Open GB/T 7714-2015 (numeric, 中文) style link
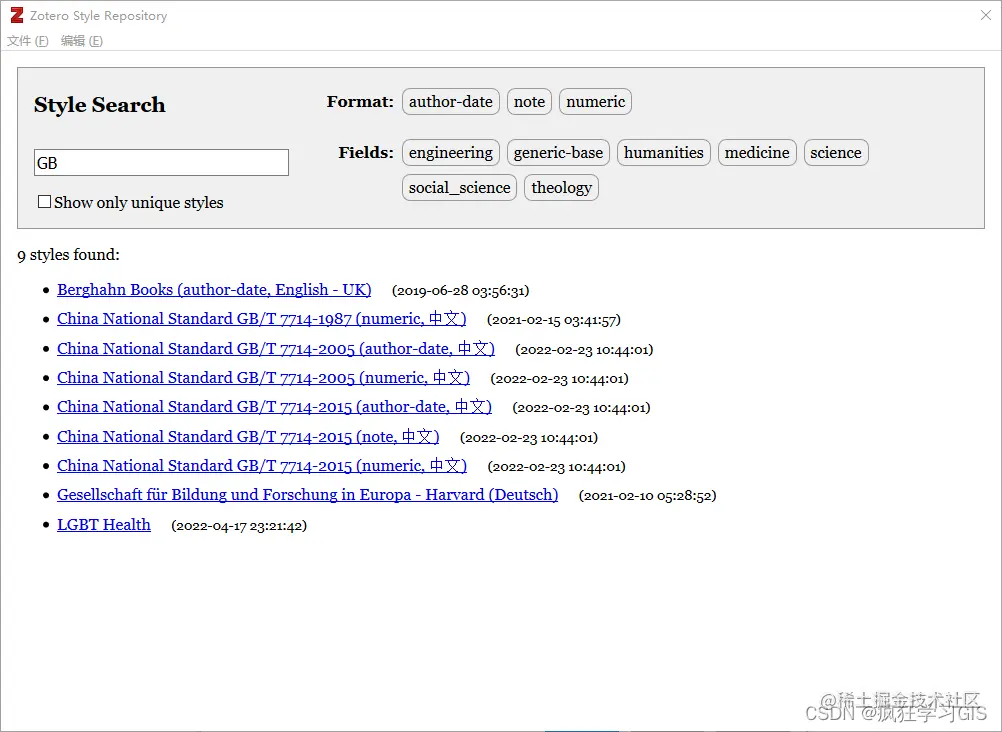 262,465
